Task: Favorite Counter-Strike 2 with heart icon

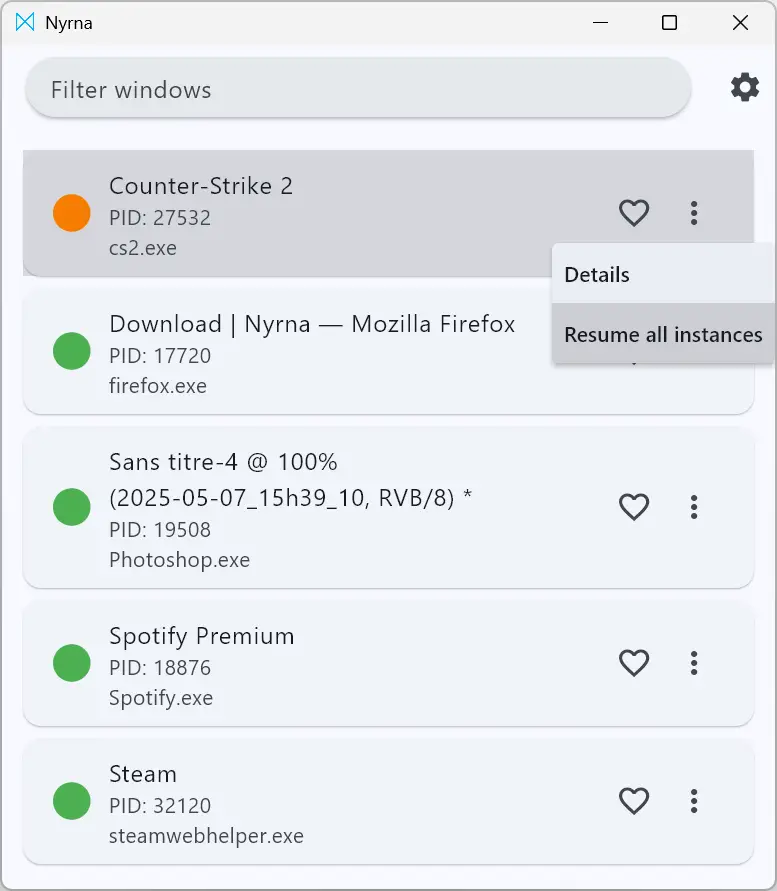Action: coord(634,213)
